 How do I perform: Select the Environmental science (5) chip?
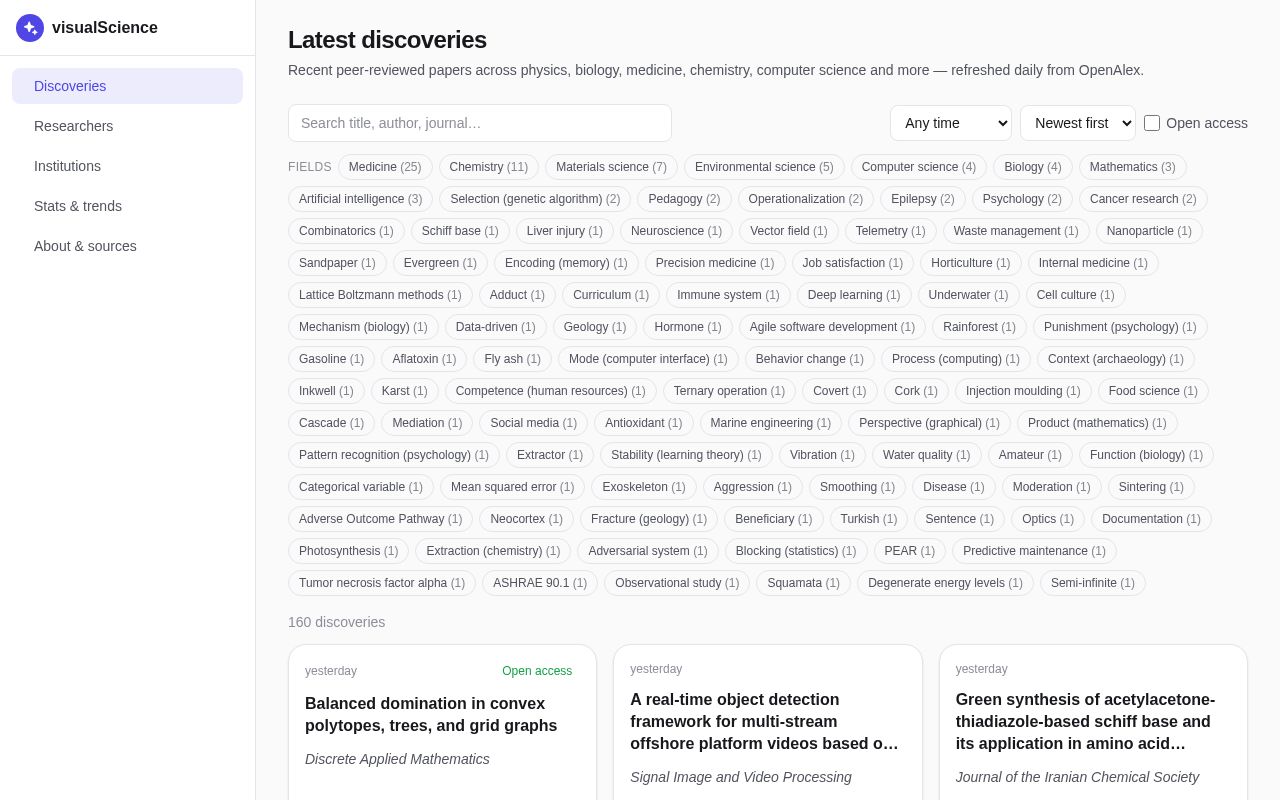[764, 167]
